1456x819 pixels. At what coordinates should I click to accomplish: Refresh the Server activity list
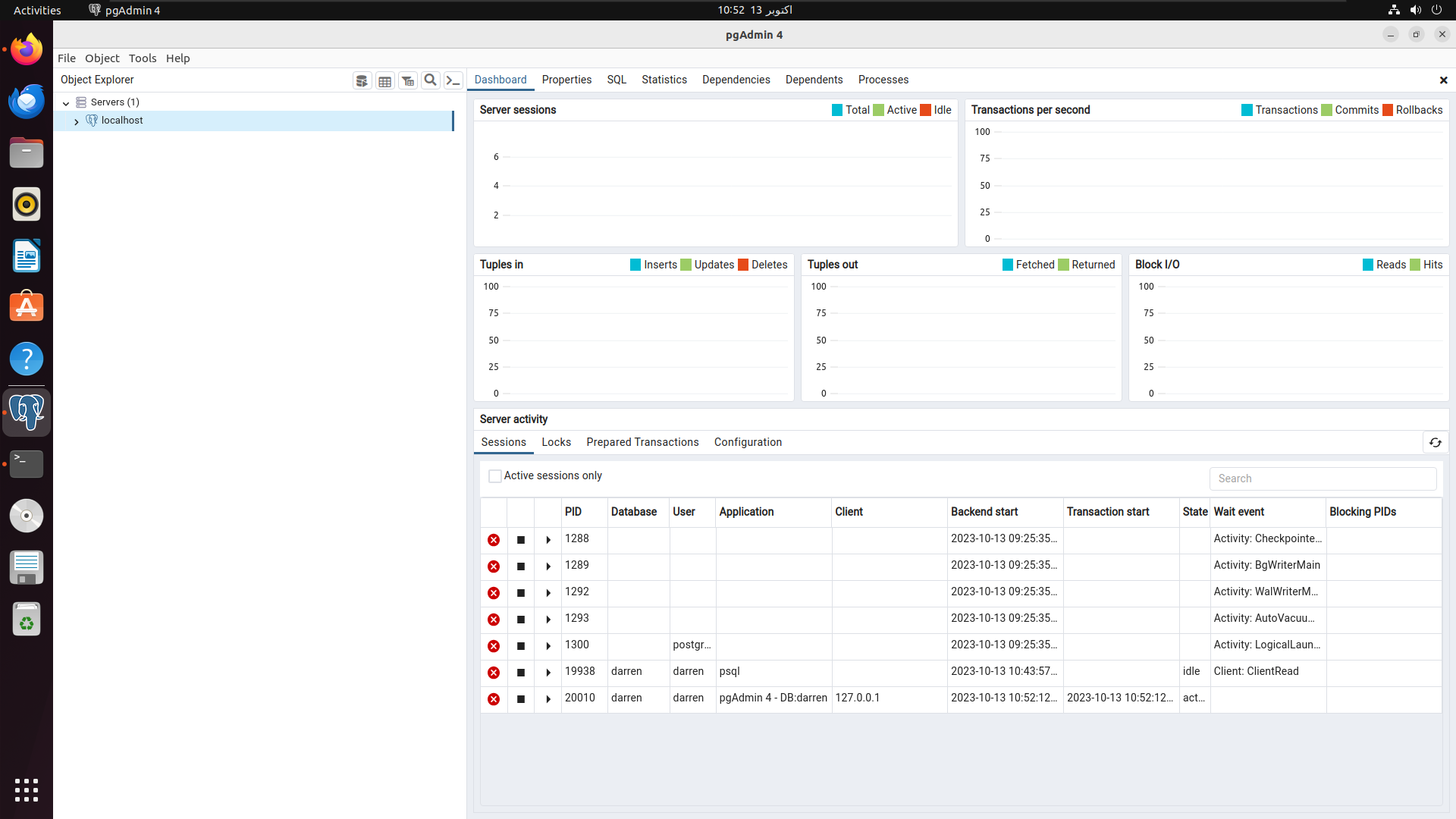click(x=1435, y=443)
